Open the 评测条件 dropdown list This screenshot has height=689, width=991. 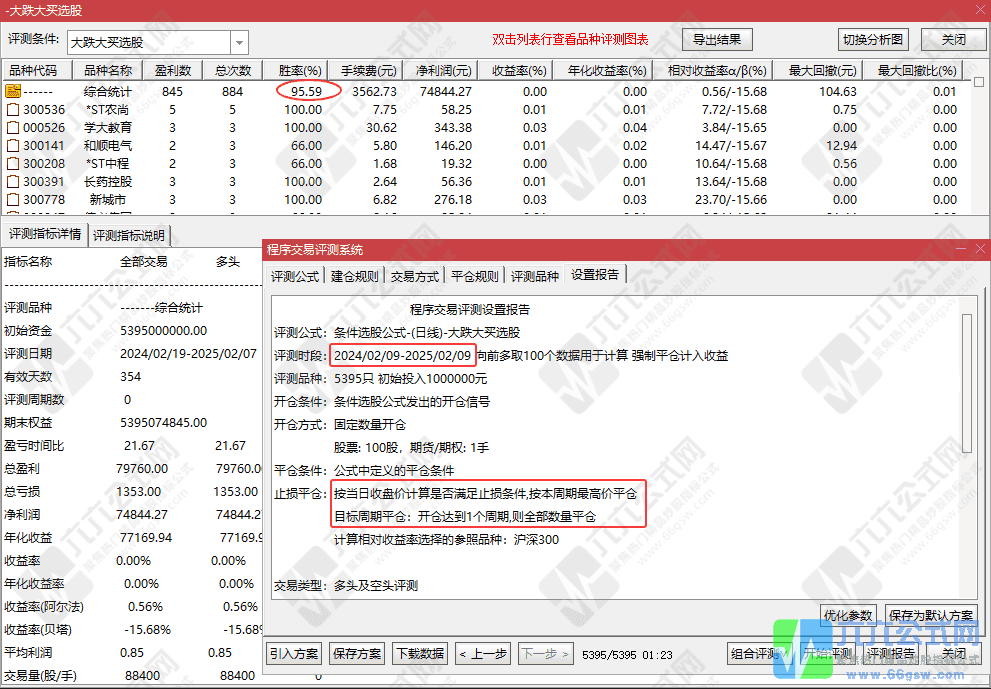click(x=239, y=41)
